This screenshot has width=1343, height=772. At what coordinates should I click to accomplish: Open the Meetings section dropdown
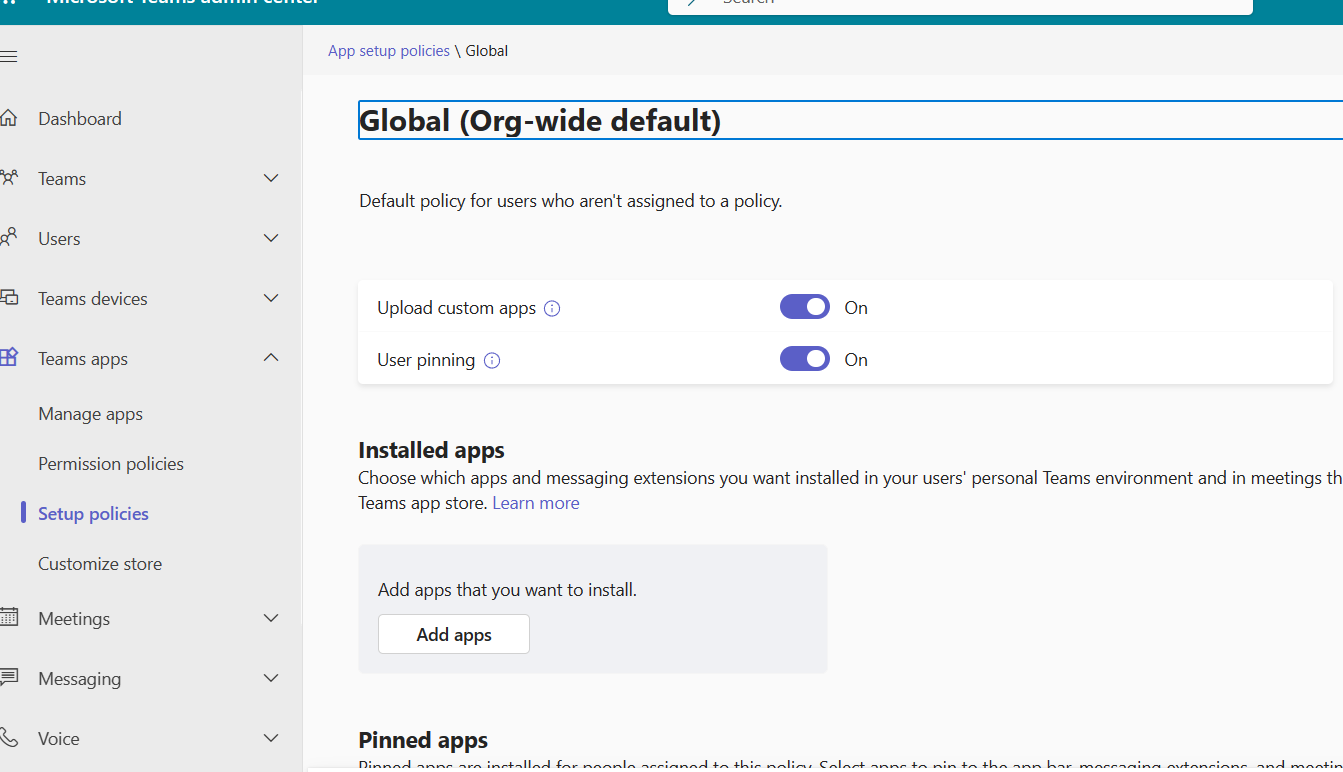[x=270, y=617]
